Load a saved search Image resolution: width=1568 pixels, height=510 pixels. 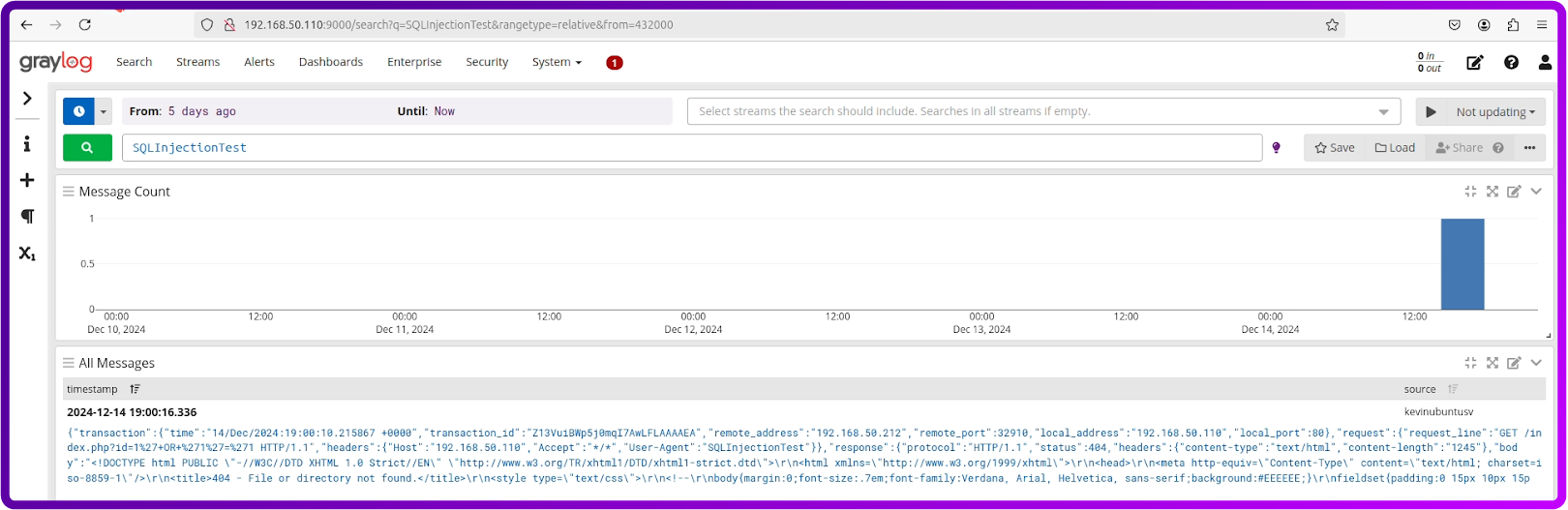1395,148
